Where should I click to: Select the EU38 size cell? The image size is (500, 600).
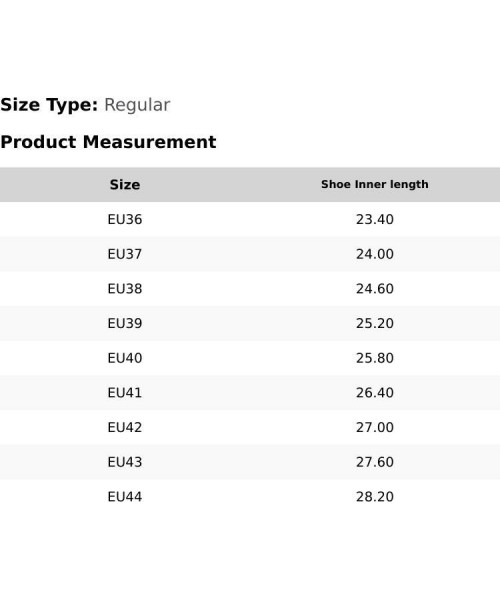[125, 289]
